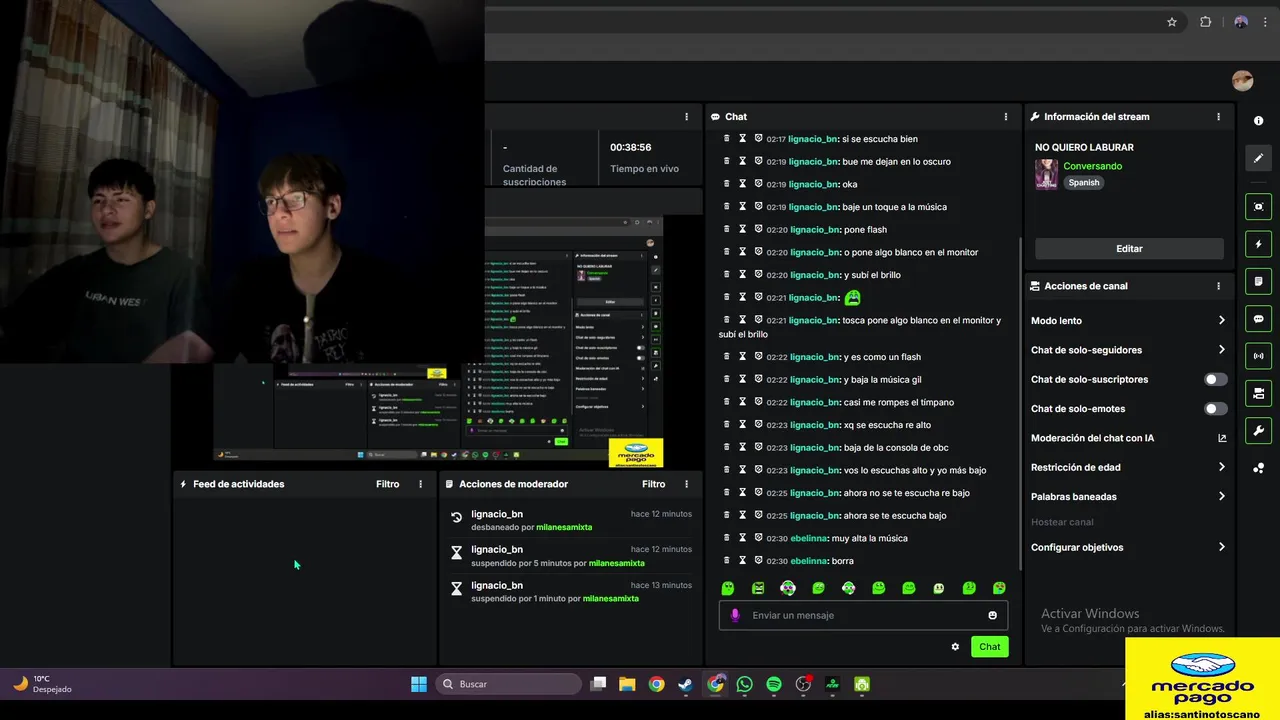Click the Enviar un mensaje input field
Image resolution: width=1280 pixels, height=720 pixels.
[863, 615]
